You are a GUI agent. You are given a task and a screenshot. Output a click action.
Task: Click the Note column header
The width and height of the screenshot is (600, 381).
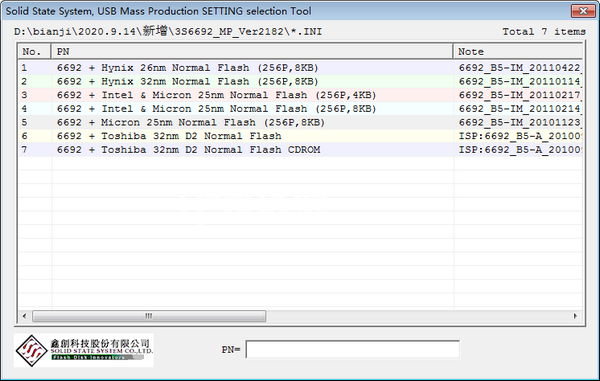[518, 52]
